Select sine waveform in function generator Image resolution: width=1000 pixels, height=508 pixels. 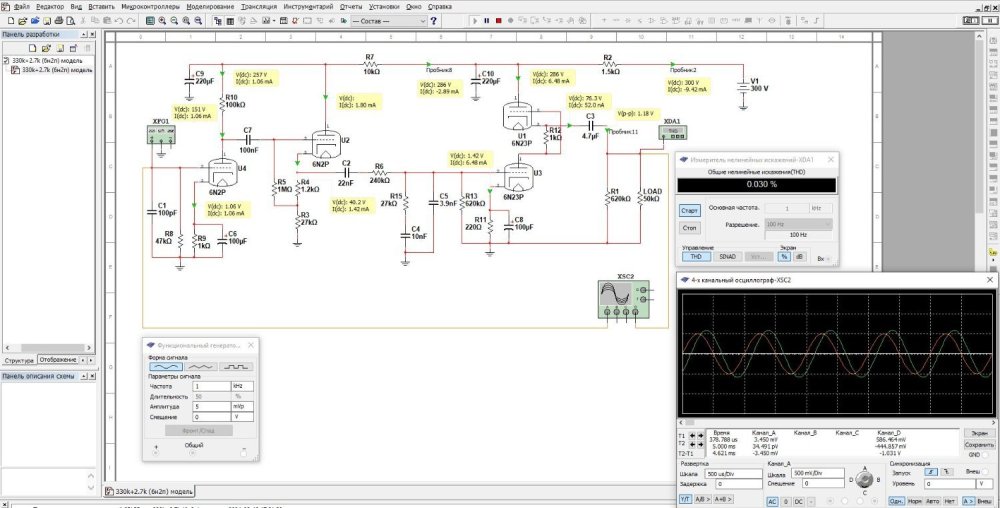pyautogui.click(x=166, y=367)
